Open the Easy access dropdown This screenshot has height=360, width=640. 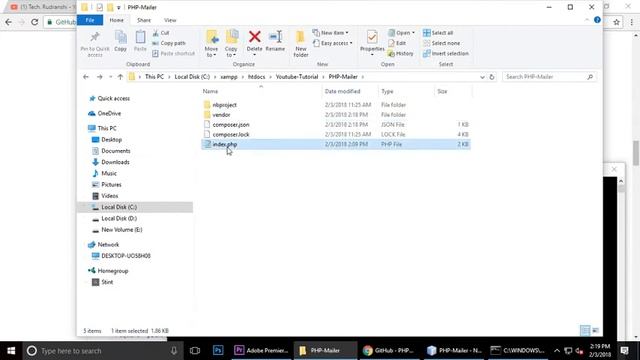tap(332, 43)
